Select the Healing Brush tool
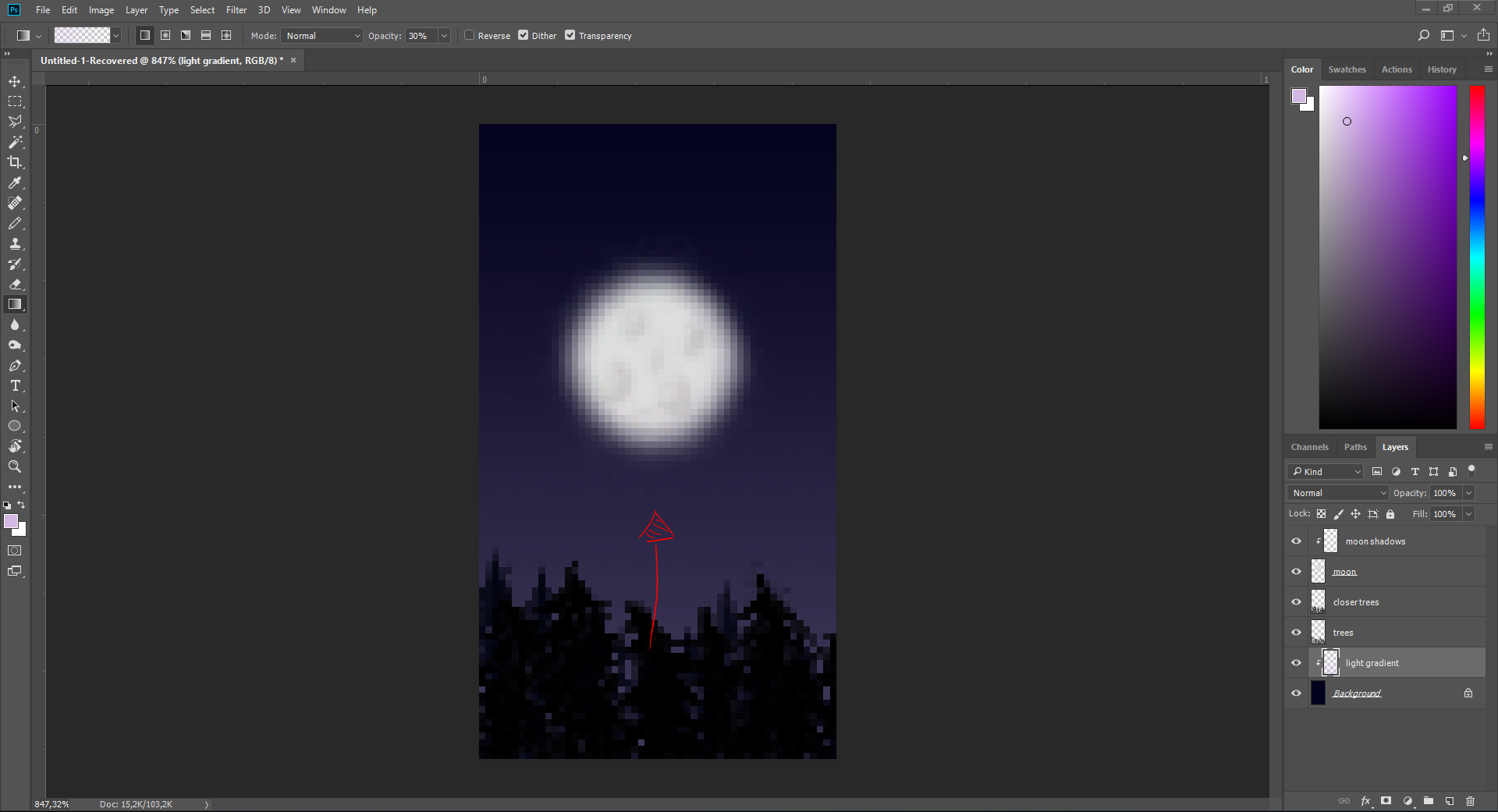 coord(15,203)
